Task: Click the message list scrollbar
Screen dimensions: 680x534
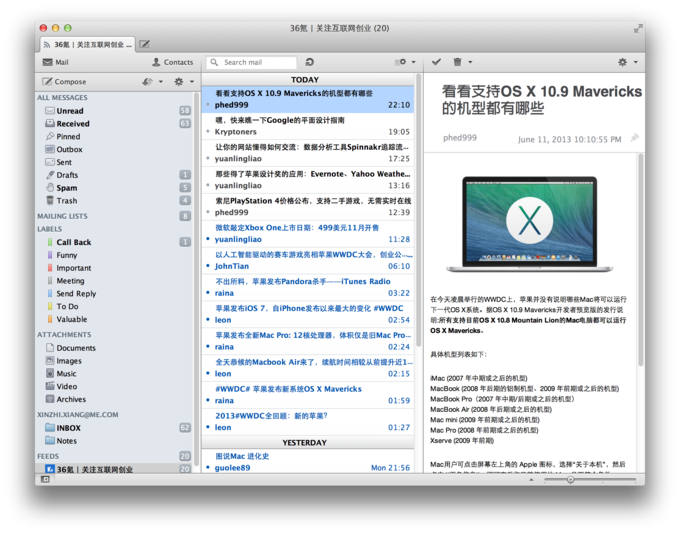Action: click(x=418, y=210)
